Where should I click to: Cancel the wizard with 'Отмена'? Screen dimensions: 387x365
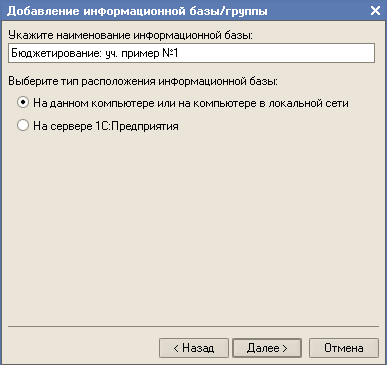344,348
